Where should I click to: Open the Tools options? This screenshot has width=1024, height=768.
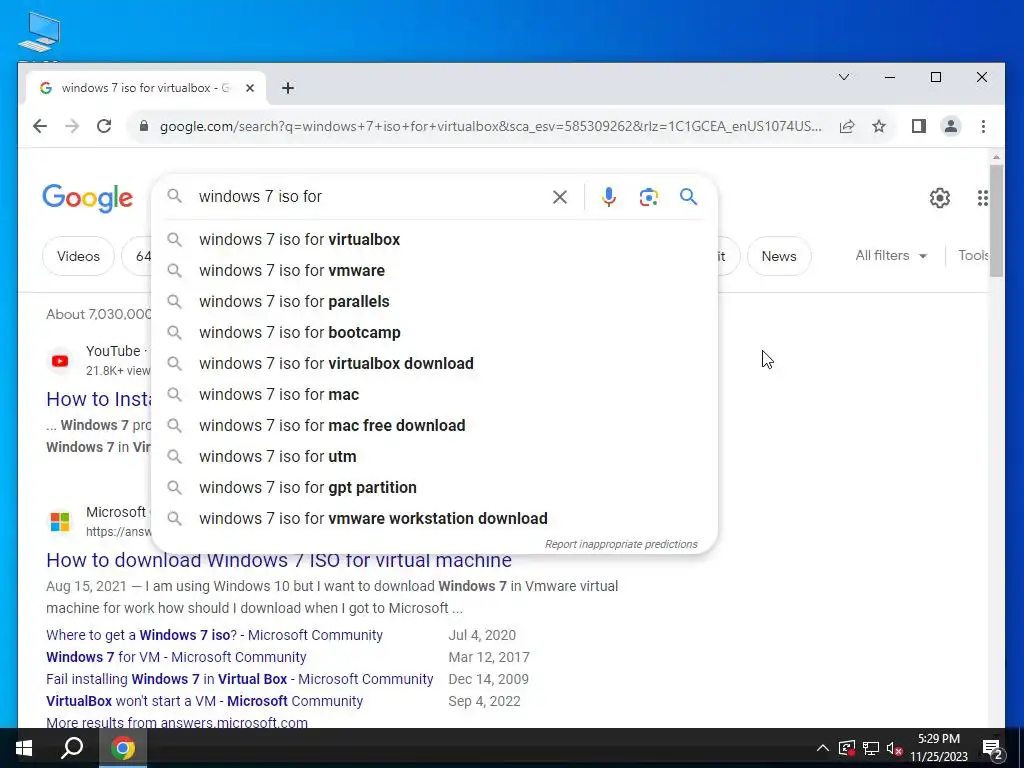click(x=974, y=255)
